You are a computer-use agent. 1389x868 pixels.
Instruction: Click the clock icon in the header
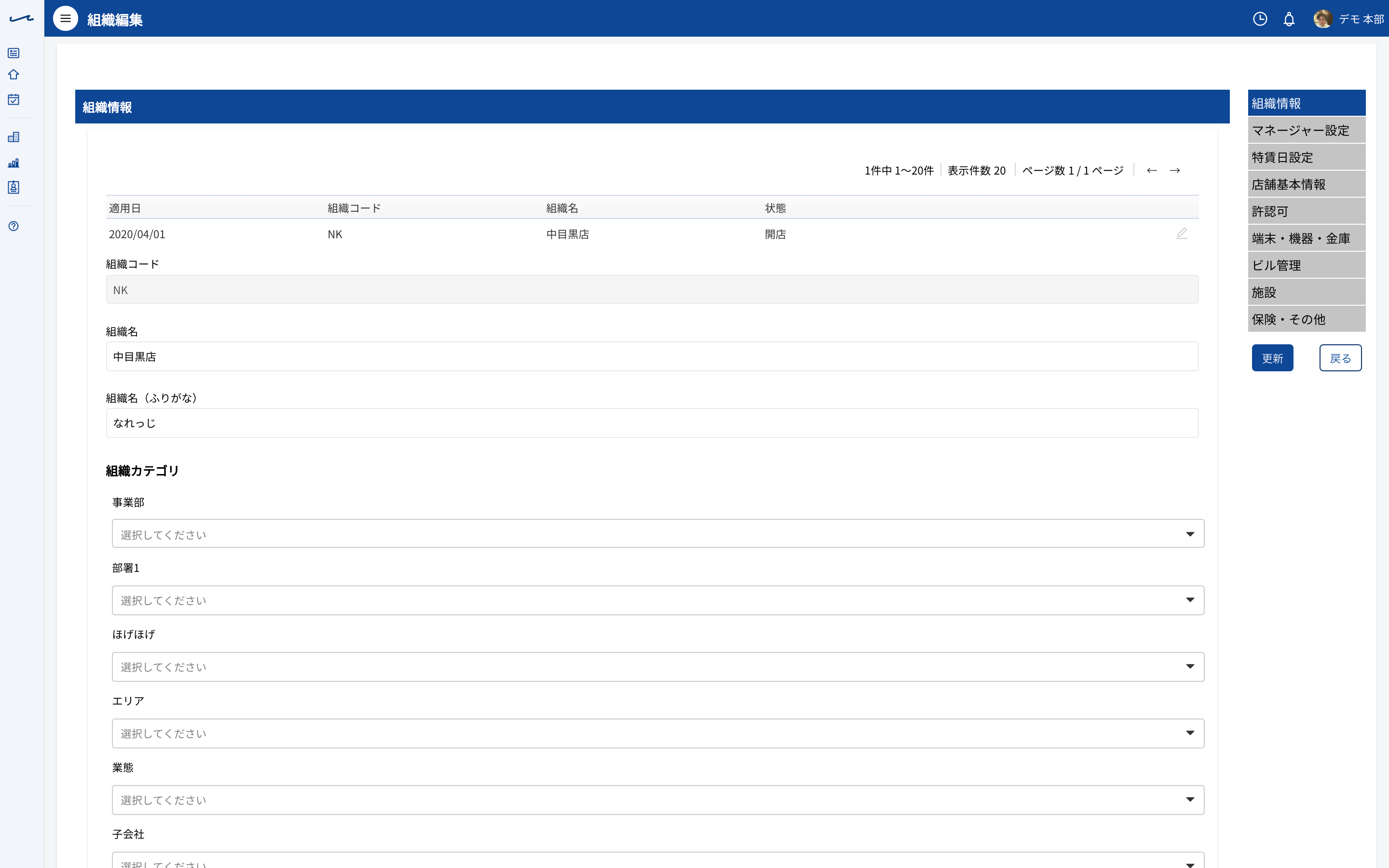tap(1260, 19)
